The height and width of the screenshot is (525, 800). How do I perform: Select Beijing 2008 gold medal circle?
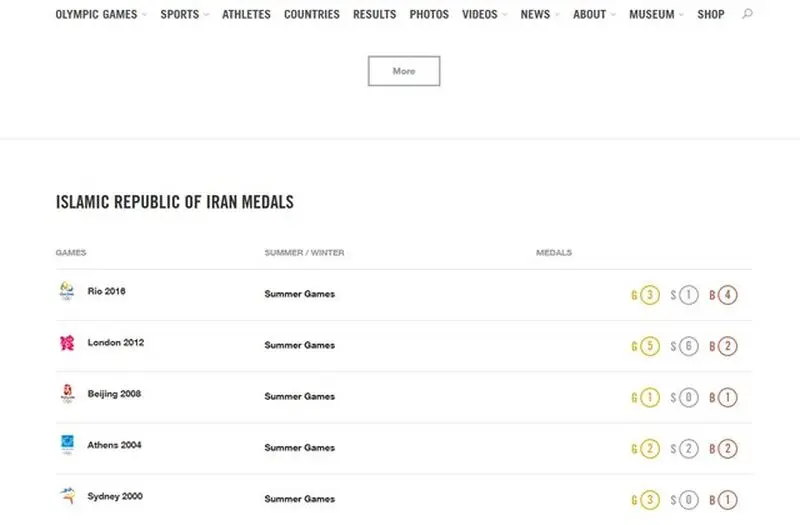649,397
